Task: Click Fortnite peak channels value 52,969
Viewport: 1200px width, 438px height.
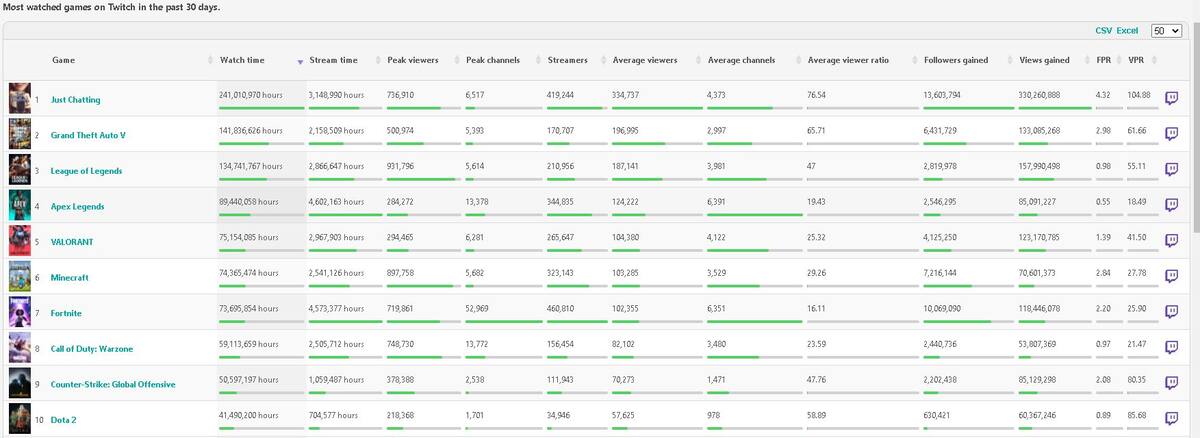Action: pyautogui.click(x=478, y=308)
